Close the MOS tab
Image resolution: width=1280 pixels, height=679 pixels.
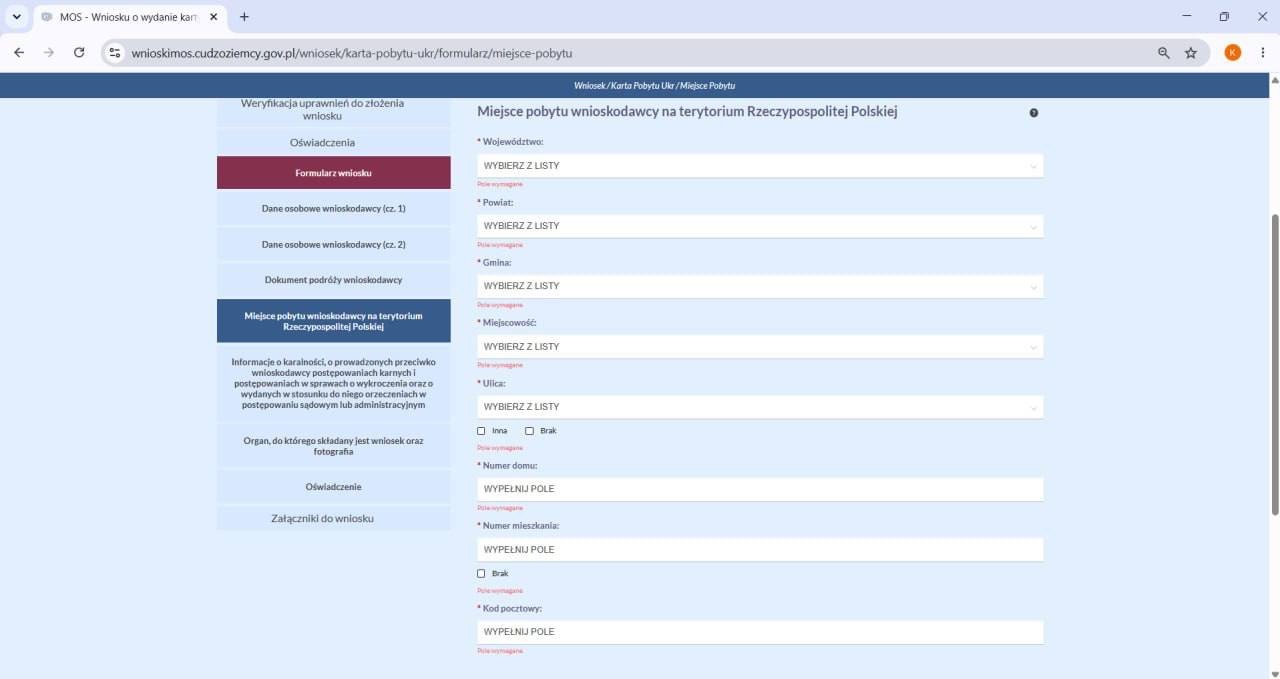[x=214, y=17]
